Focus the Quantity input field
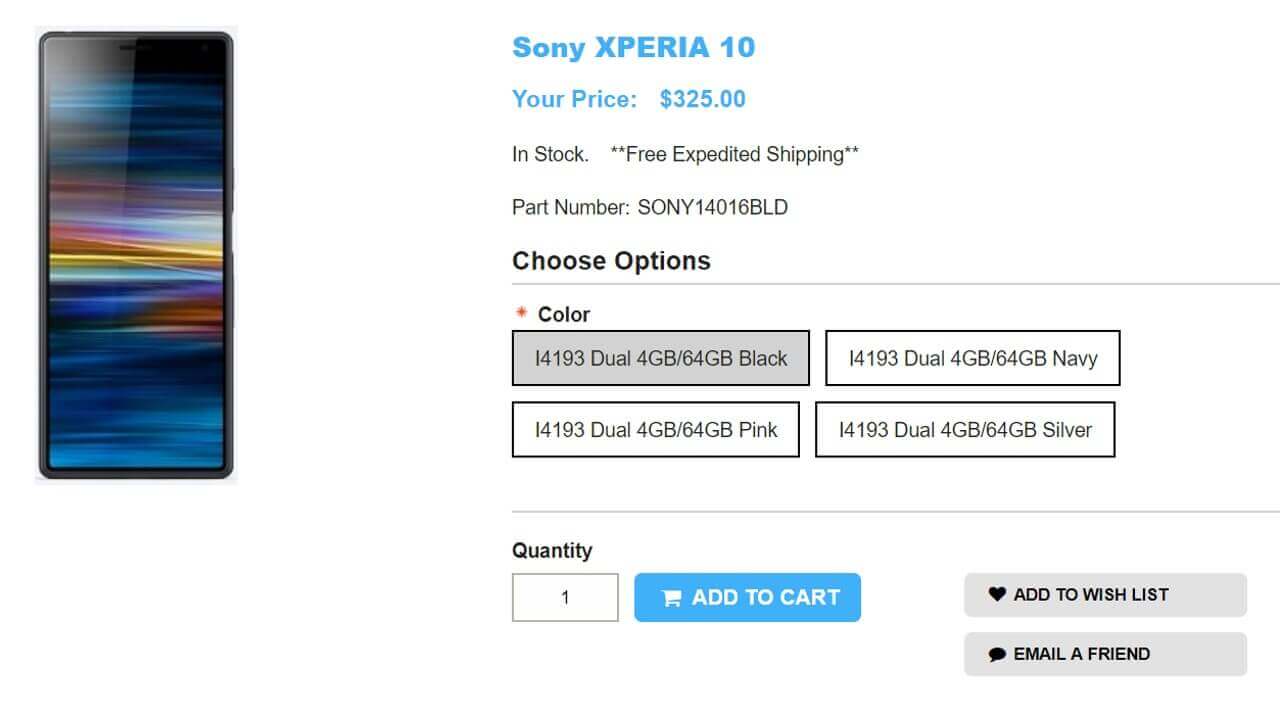This screenshot has width=1280, height=720. click(x=565, y=597)
